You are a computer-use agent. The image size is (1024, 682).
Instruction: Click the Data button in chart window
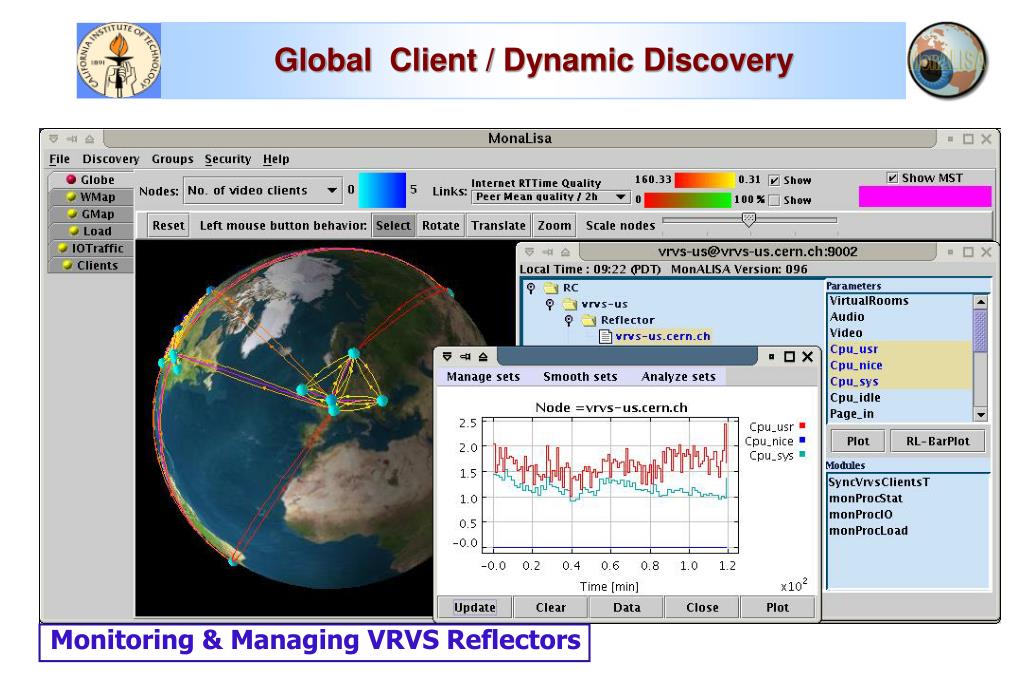click(x=626, y=607)
